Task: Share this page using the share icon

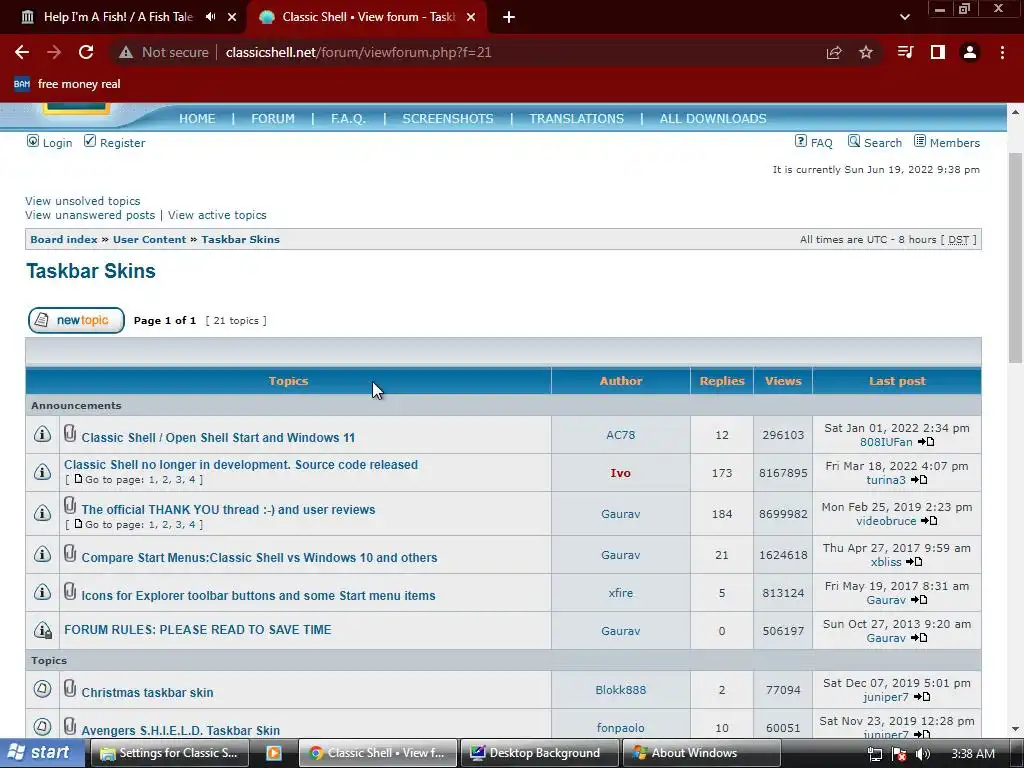Action: click(x=834, y=52)
